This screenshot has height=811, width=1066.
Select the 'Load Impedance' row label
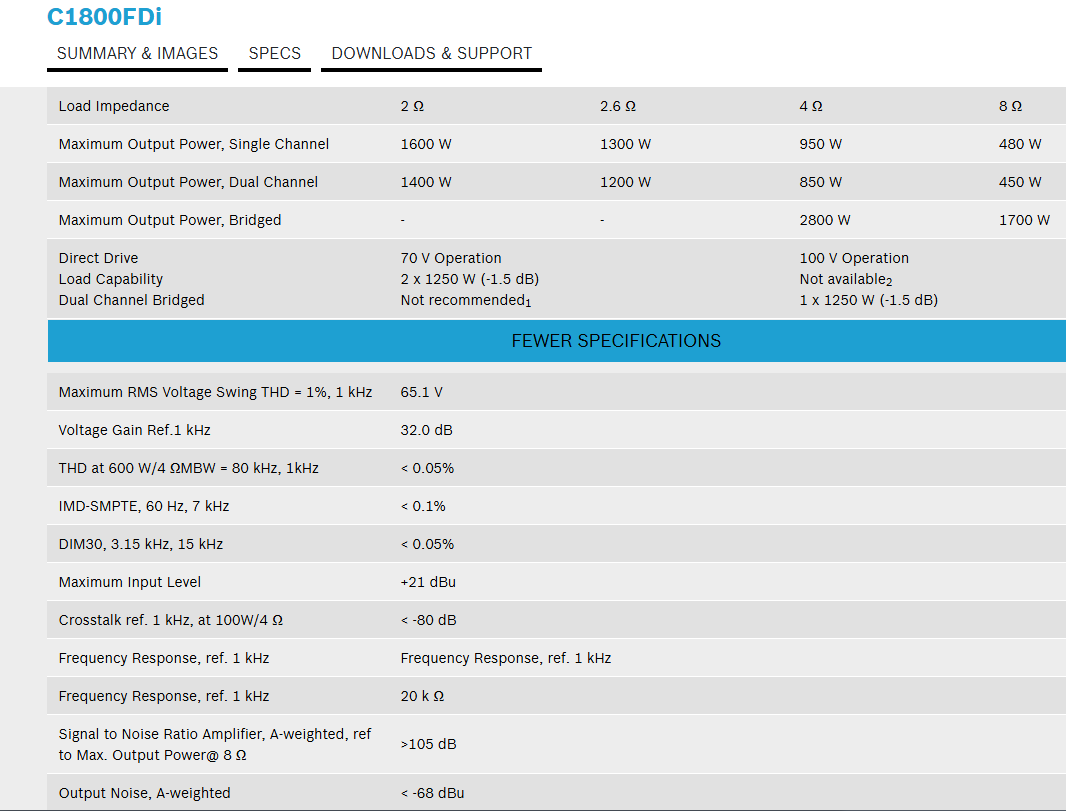click(114, 106)
